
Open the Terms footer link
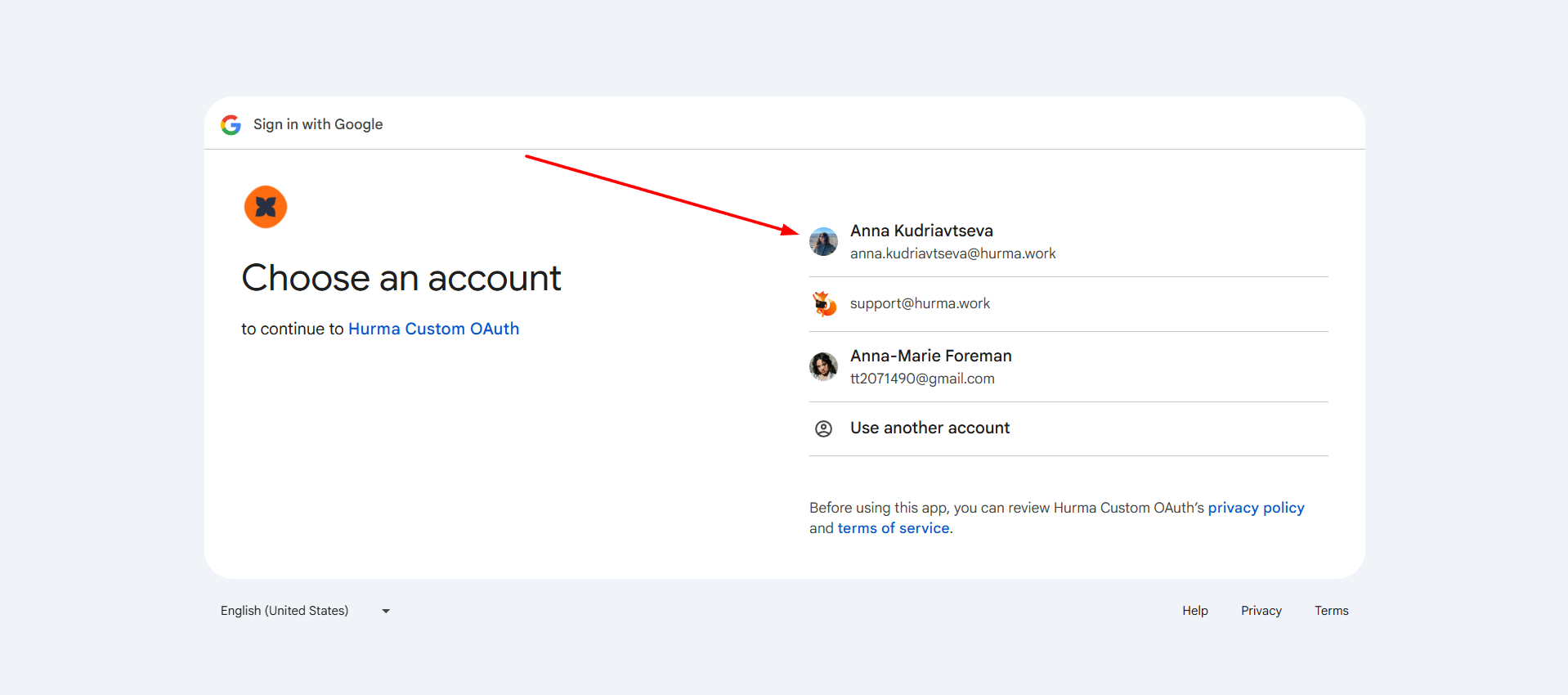[1332, 611]
